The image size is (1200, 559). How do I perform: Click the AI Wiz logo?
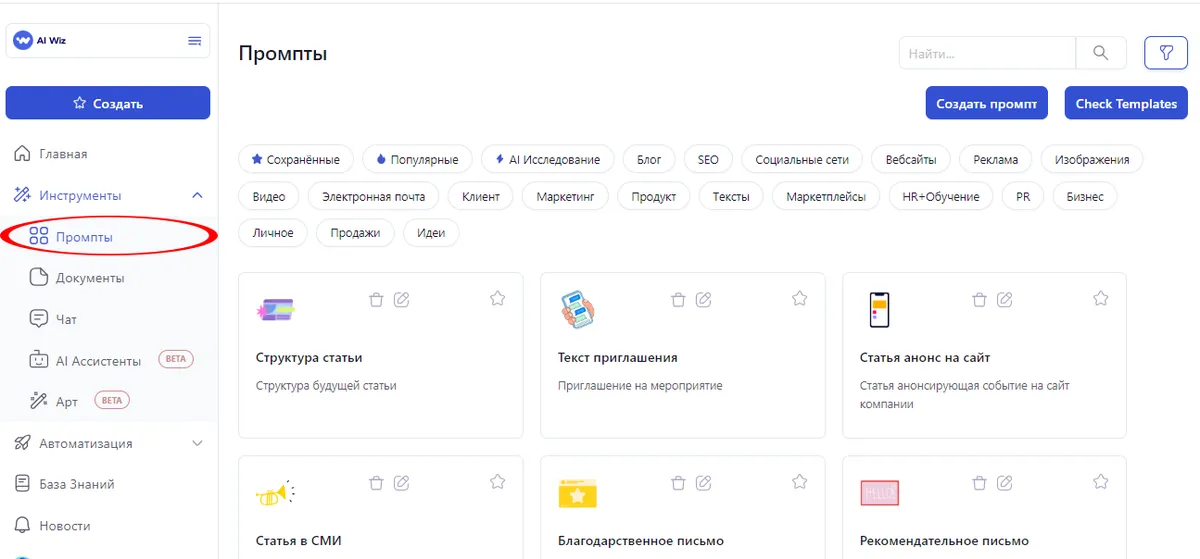[x=22, y=41]
